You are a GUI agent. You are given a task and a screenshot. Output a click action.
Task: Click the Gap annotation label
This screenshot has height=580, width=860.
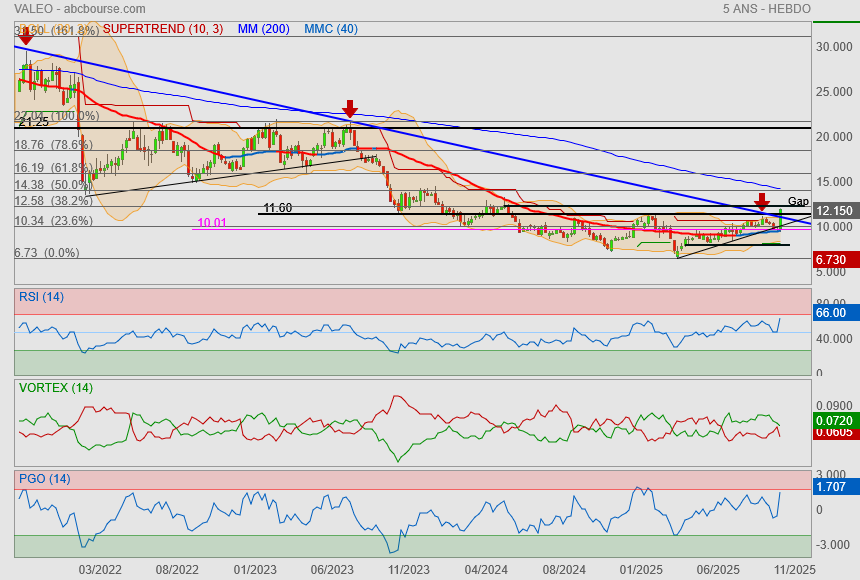click(798, 201)
